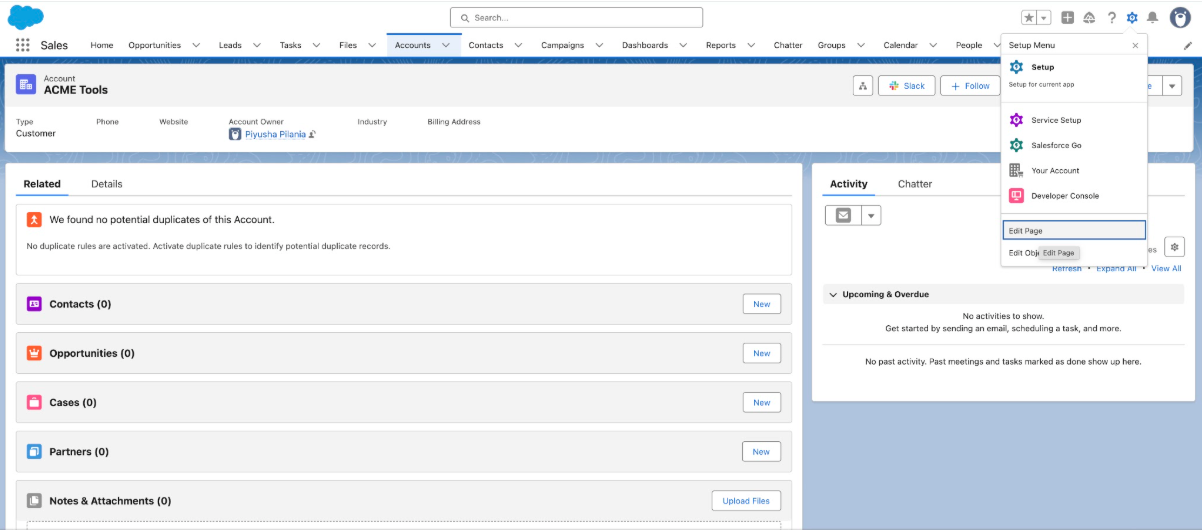This screenshot has width=1202, height=530.
Task: Click the pencil icon to edit navigation
Action: (x=1187, y=45)
